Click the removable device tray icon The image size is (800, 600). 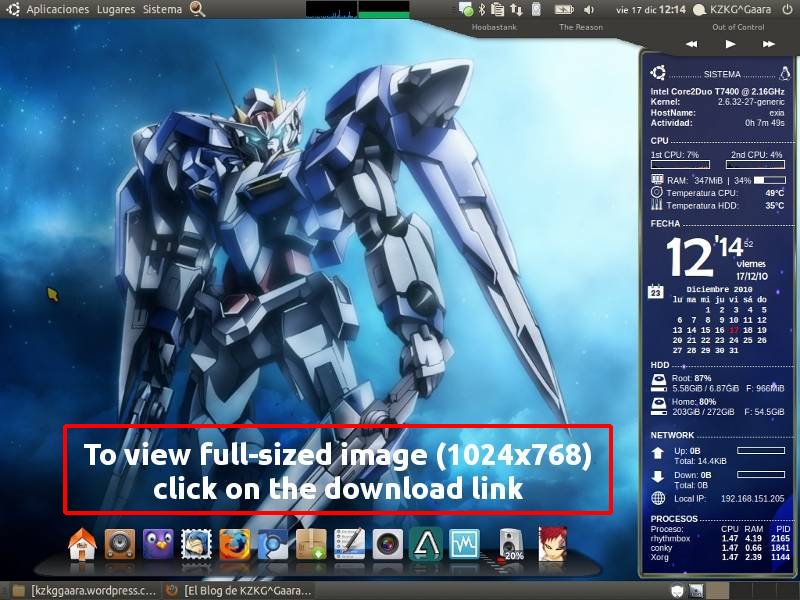tap(536, 9)
